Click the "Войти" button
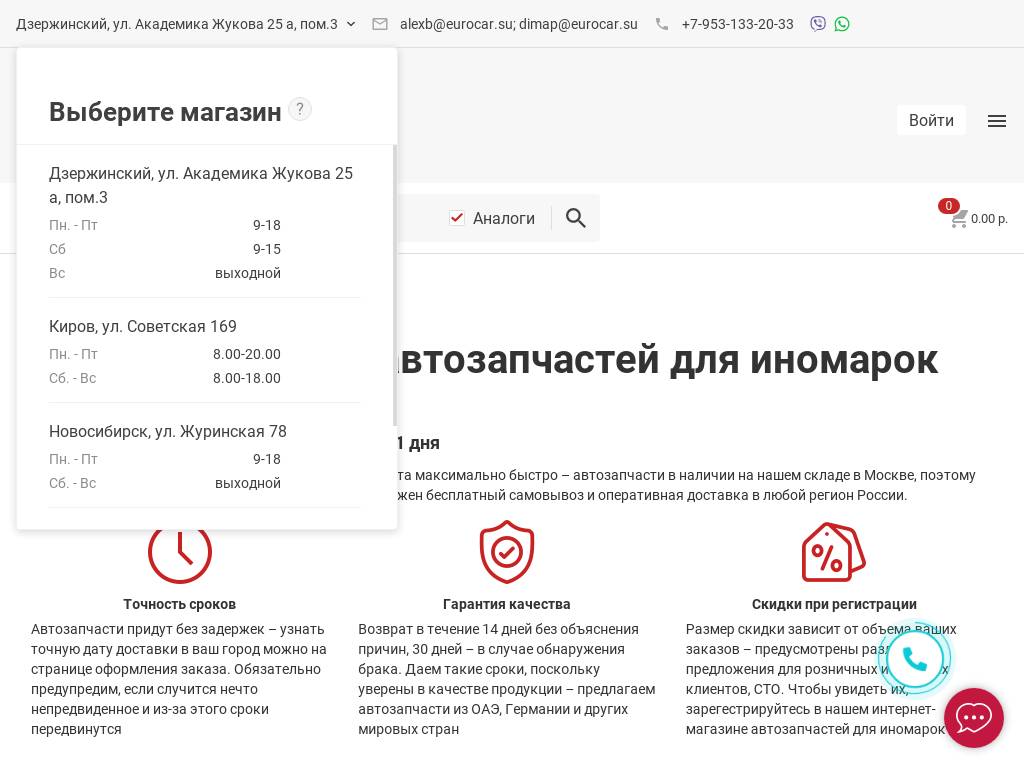 pyautogui.click(x=931, y=120)
